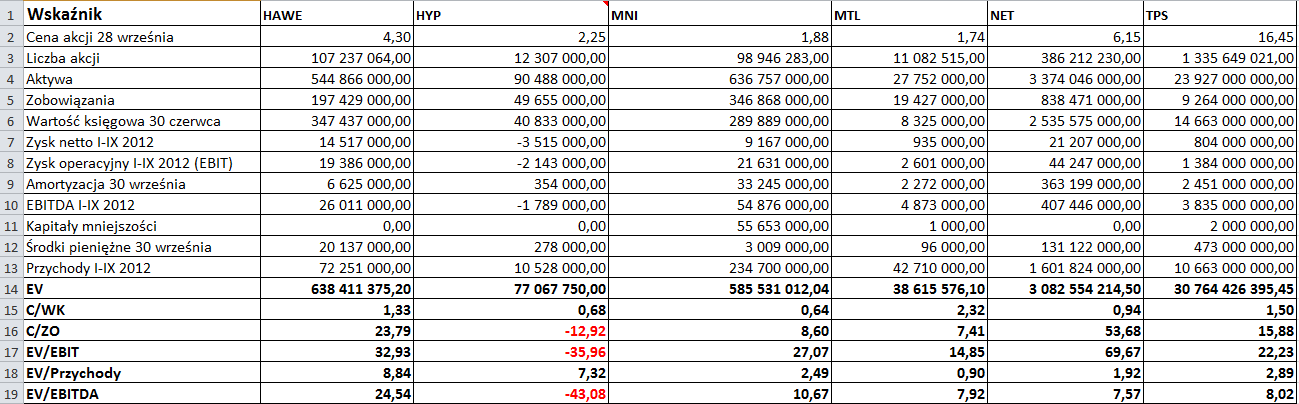Viewport: 1299px width, 404px height.
Task: Click EV value 638 411 375,20
Action: click(335, 288)
